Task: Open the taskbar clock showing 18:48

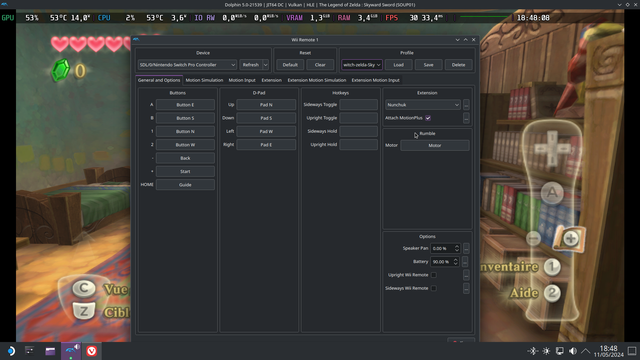Action: [609, 351]
